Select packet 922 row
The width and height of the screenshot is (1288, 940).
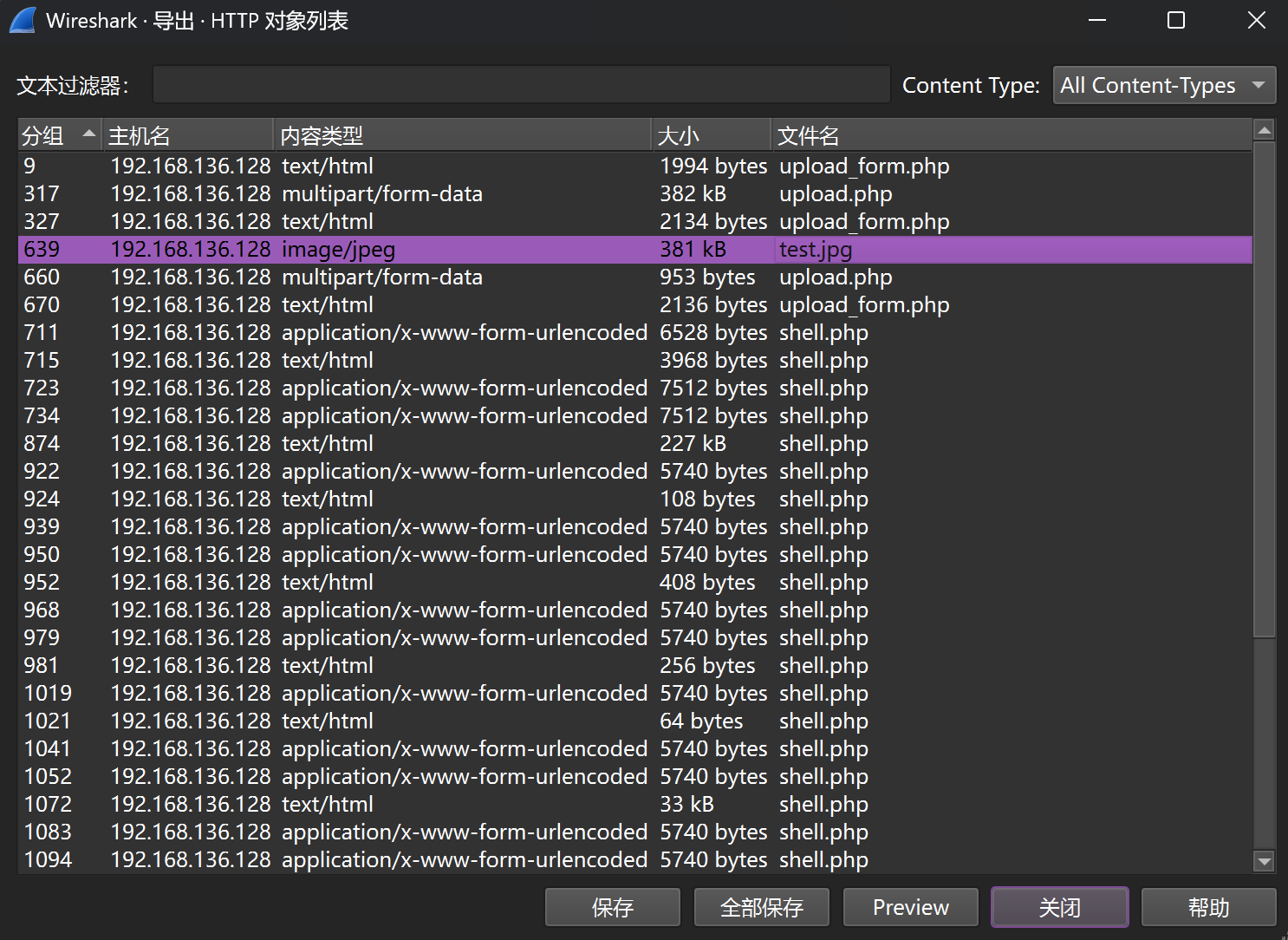635,471
